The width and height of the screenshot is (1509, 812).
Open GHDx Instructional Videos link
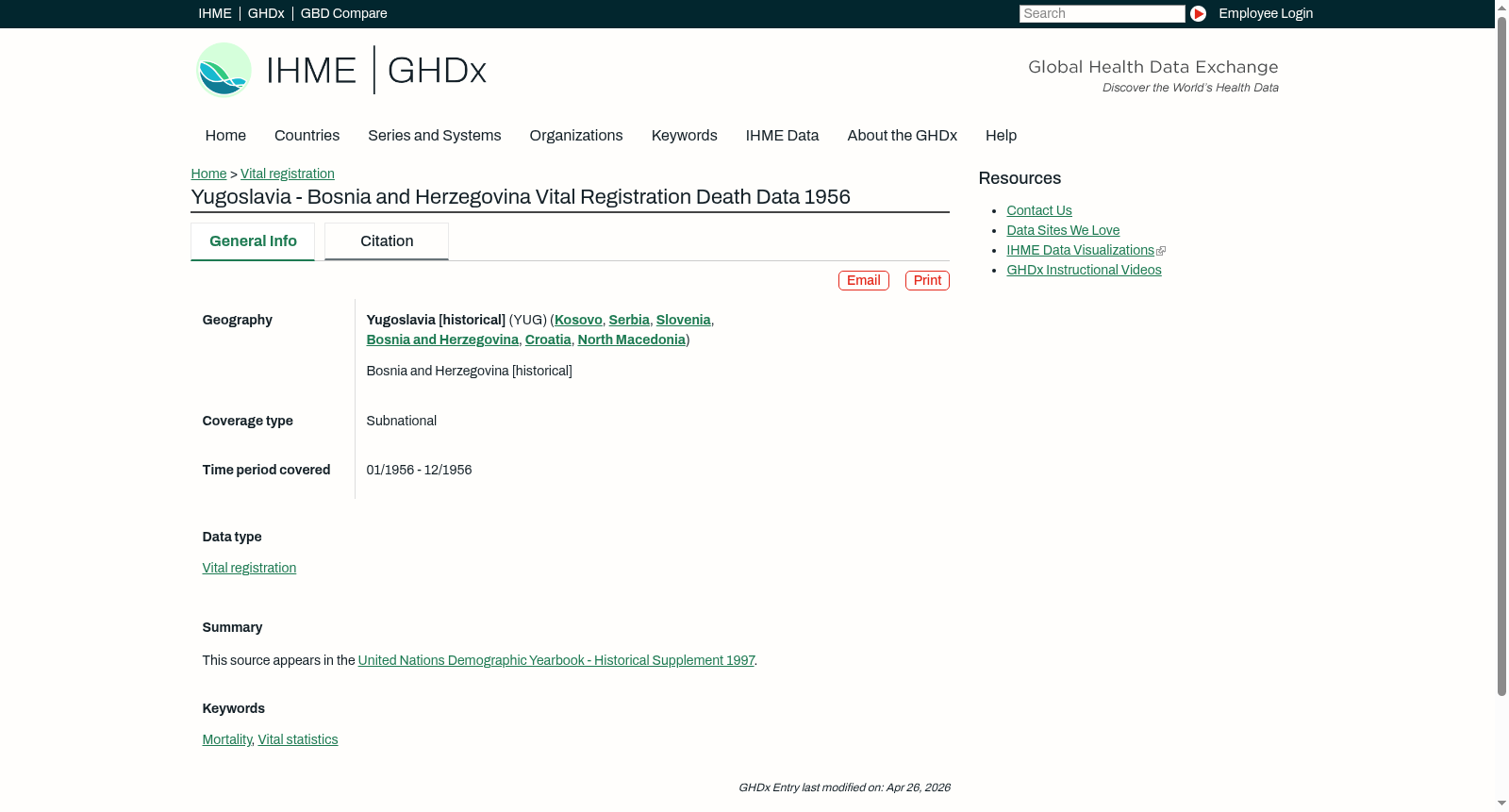pyautogui.click(x=1084, y=270)
